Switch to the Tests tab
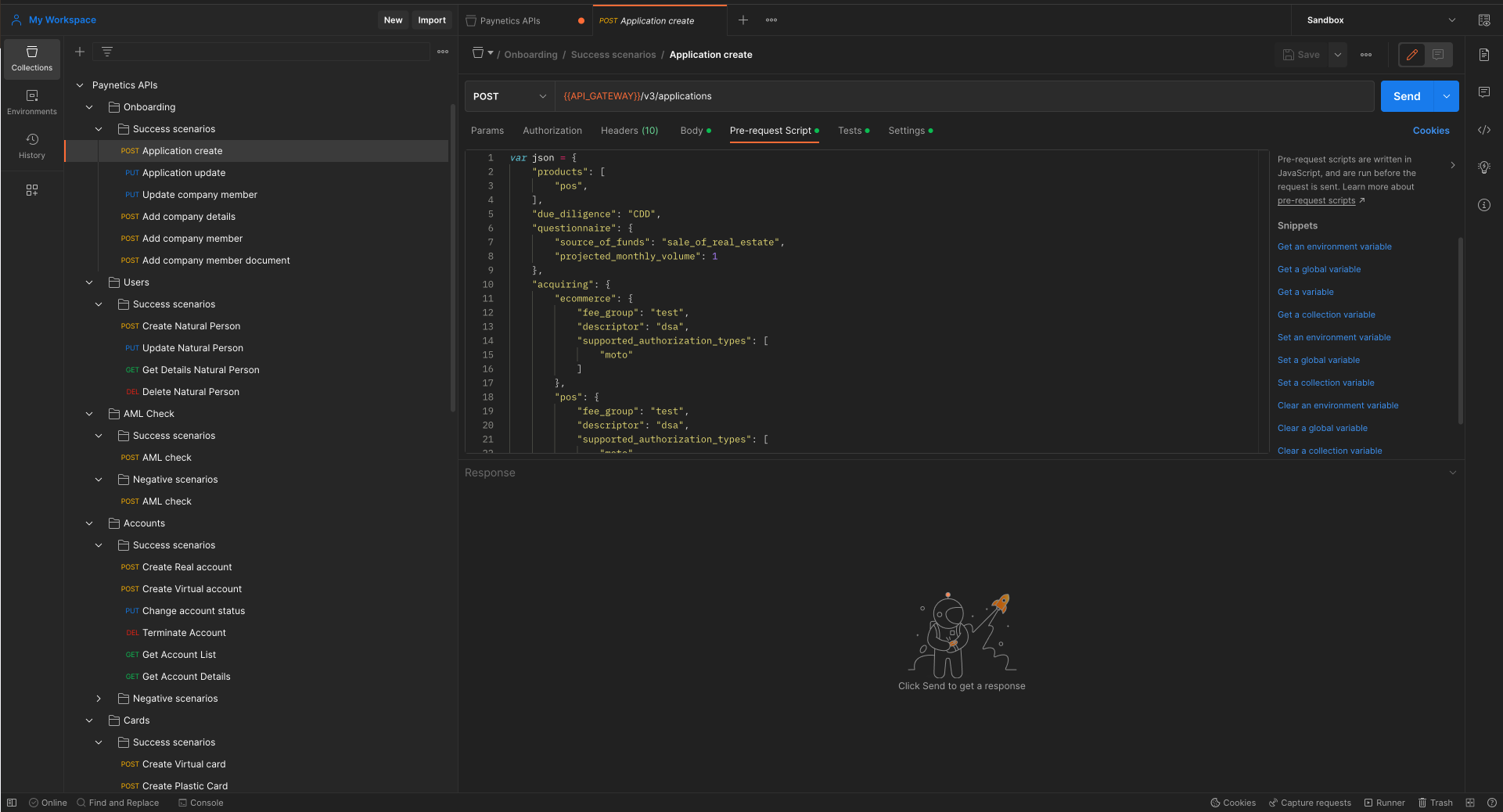The height and width of the screenshot is (812, 1503). [x=850, y=131]
